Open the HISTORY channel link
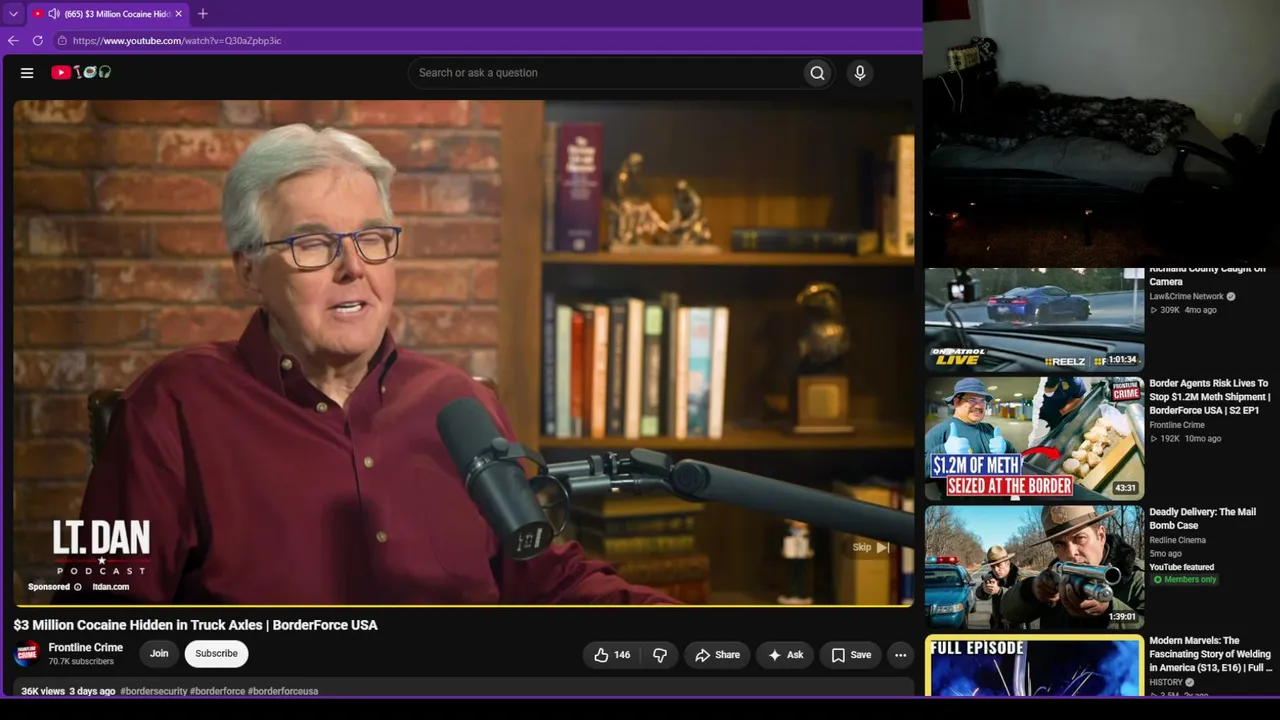 pyautogui.click(x=1166, y=682)
